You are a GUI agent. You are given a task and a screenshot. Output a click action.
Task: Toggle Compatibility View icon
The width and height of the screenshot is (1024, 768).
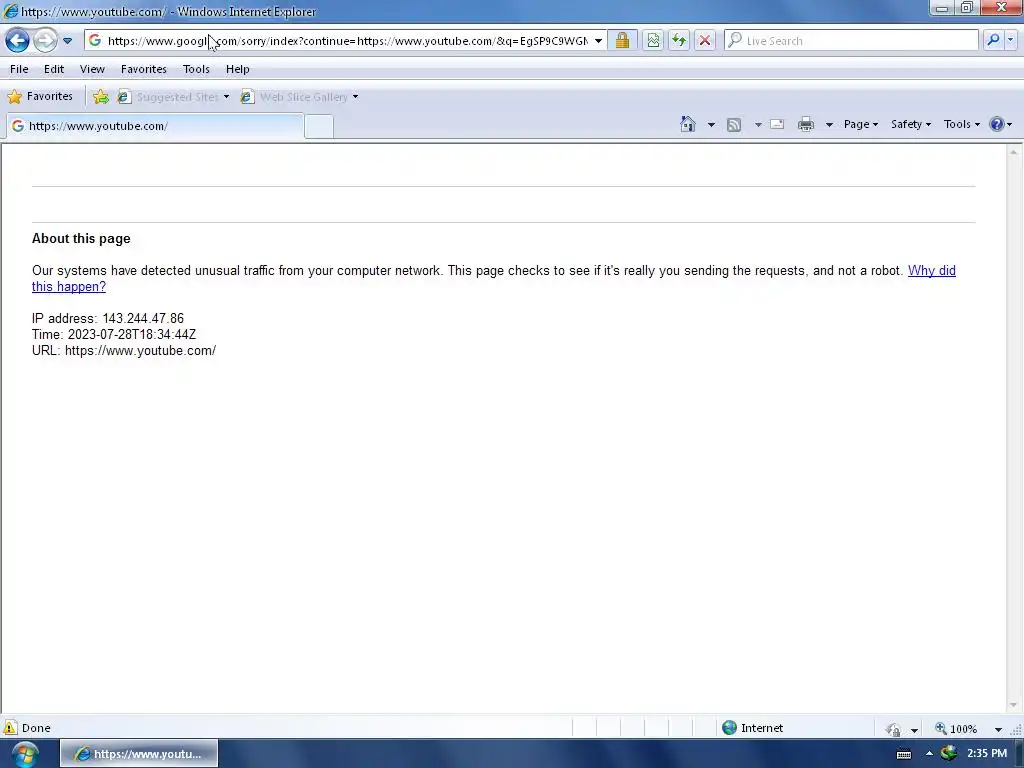pyautogui.click(x=653, y=40)
